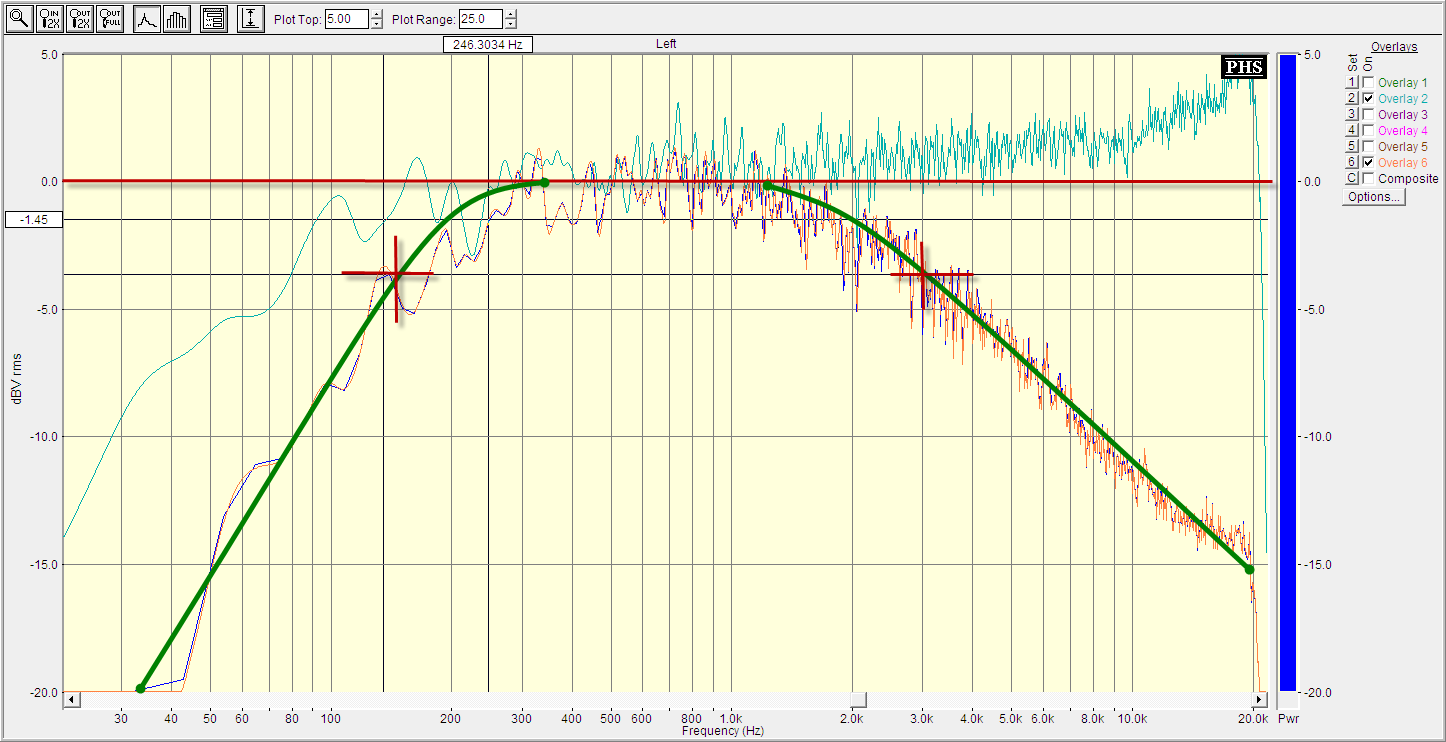Uncheck the Overlay 6 checkbox
The height and width of the screenshot is (742, 1446).
(1368, 163)
